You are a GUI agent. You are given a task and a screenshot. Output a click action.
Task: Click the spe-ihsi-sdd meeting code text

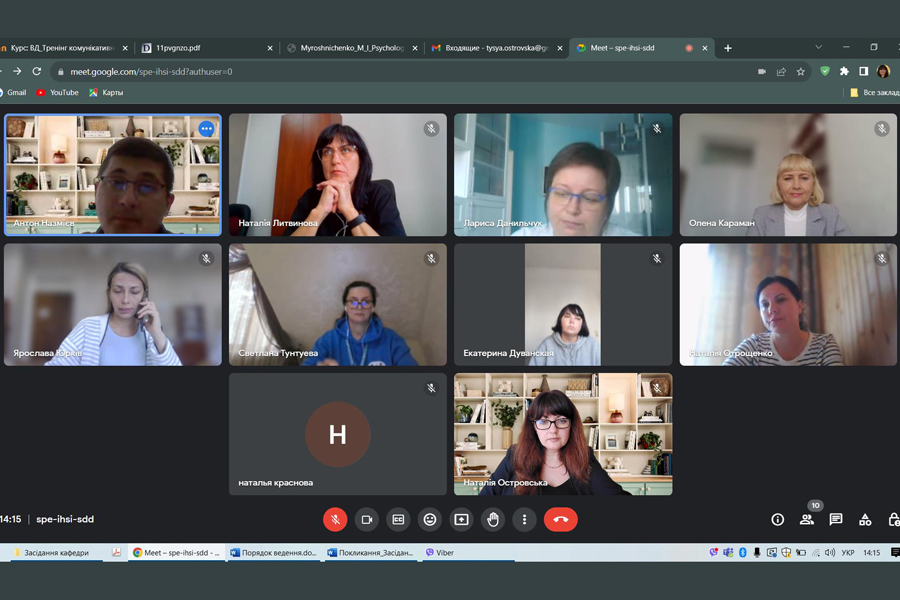pos(65,519)
